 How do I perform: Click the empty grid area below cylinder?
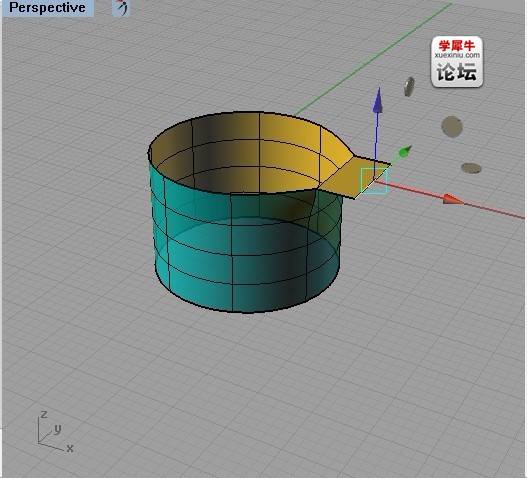[x=255, y=387]
